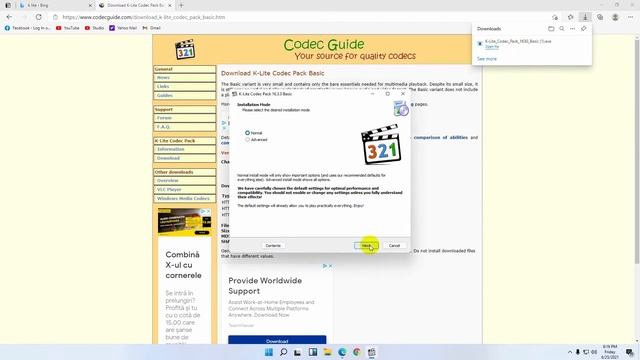
Task: Open the Yahoo Mail bookmark
Action: pyautogui.click(x=123, y=28)
